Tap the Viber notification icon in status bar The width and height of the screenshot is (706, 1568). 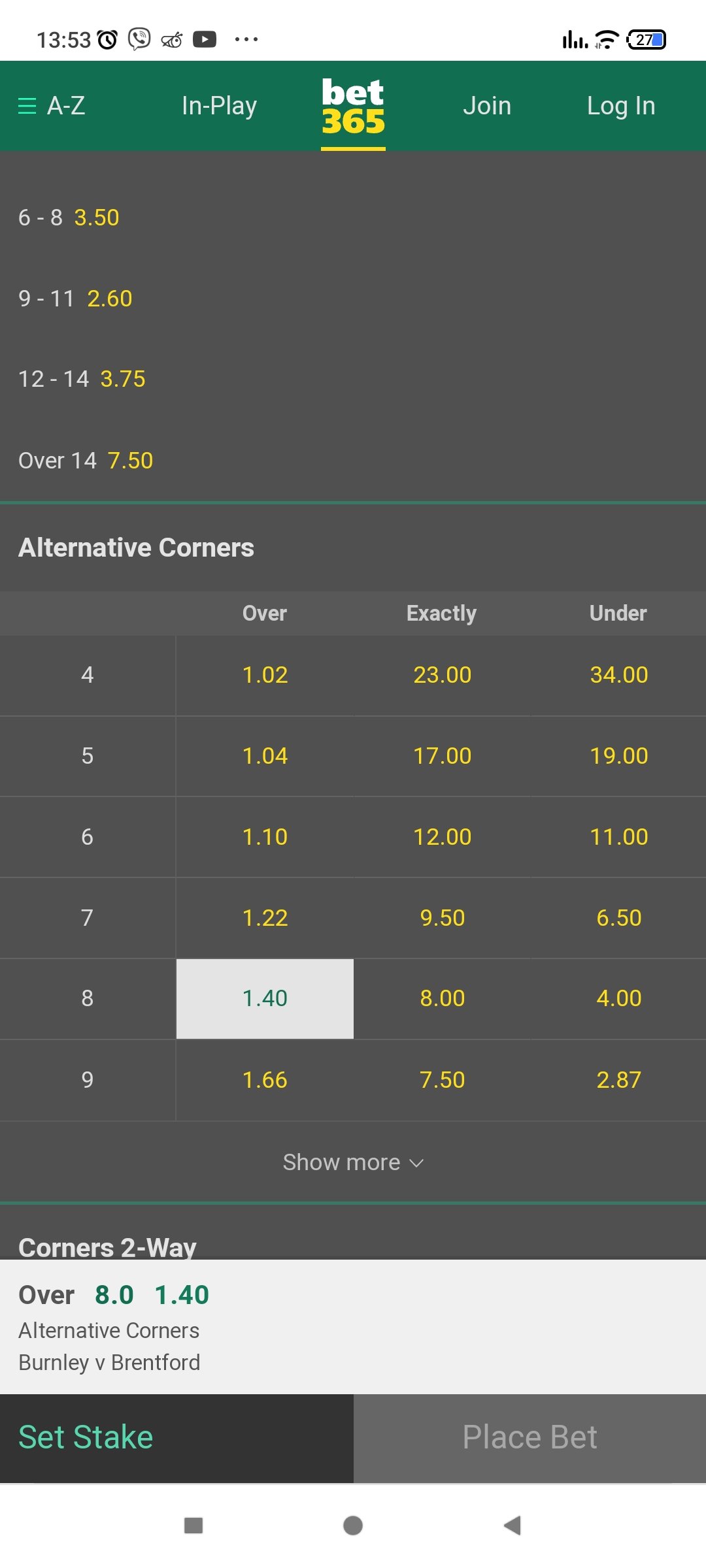click(x=139, y=39)
